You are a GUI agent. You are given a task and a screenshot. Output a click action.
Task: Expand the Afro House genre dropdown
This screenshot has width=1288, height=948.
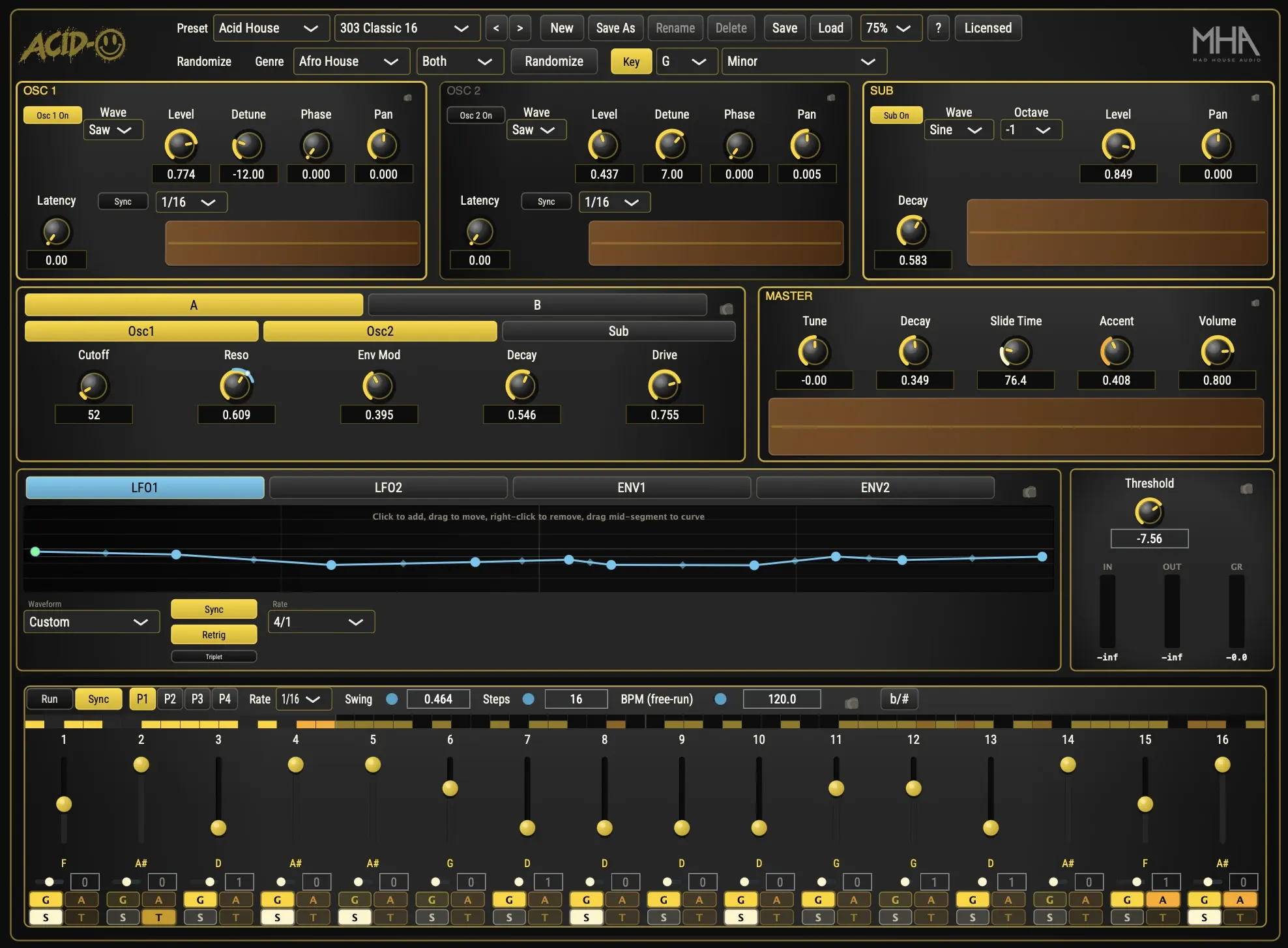tap(351, 61)
